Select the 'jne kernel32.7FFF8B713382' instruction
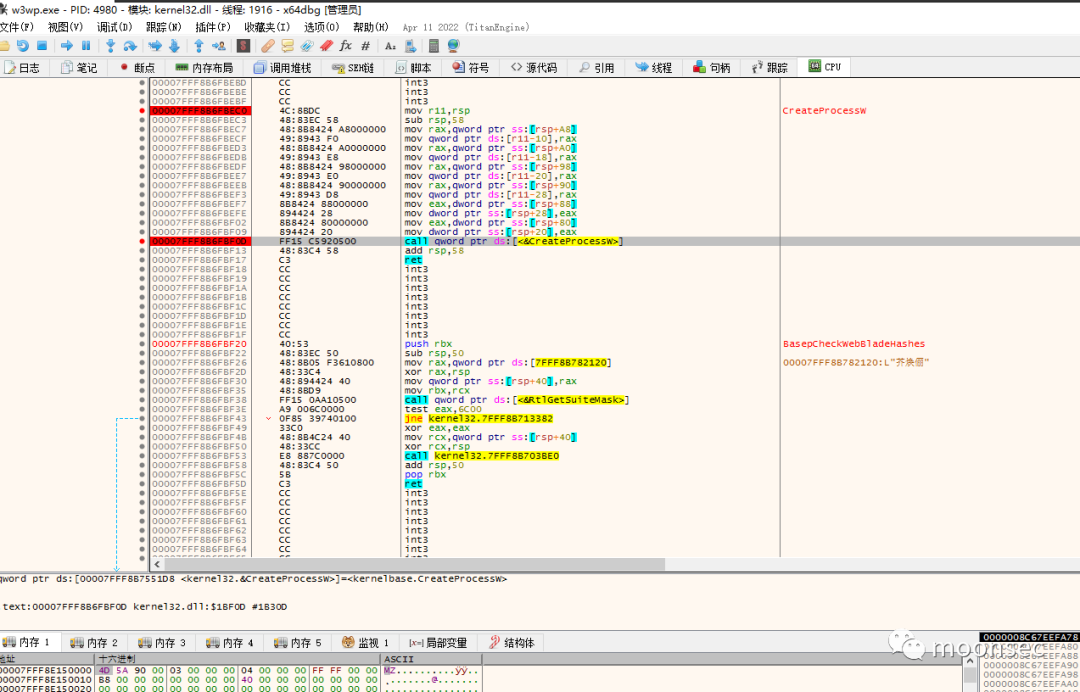Screen dimensions: 1080x692 click(479, 419)
